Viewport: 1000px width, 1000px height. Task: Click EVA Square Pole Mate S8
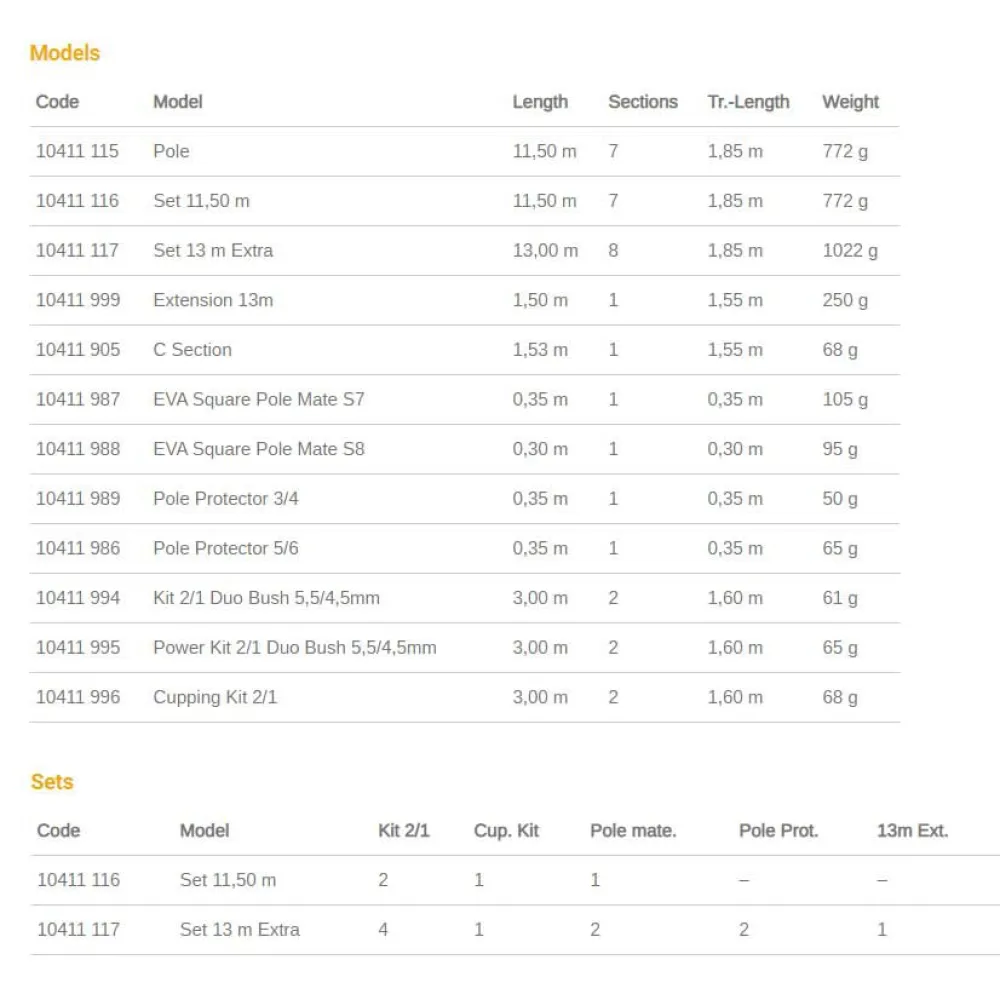pyautogui.click(x=259, y=449)
